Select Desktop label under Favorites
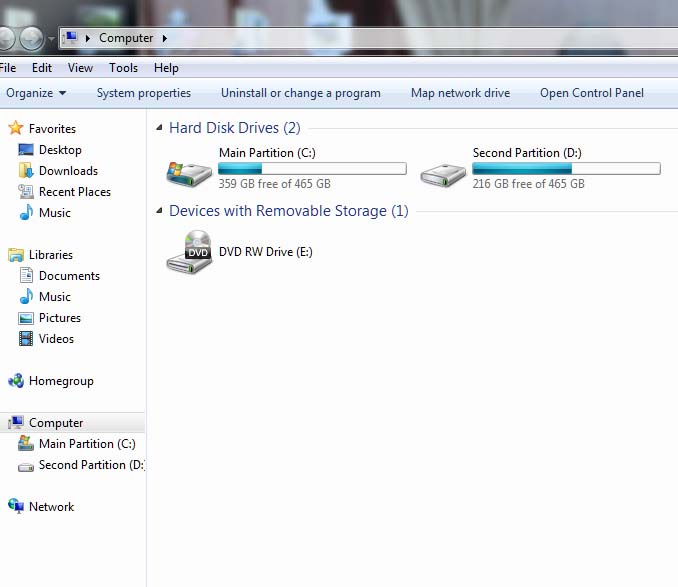This screenshot has height=587, width=678. tap(60, 150)
